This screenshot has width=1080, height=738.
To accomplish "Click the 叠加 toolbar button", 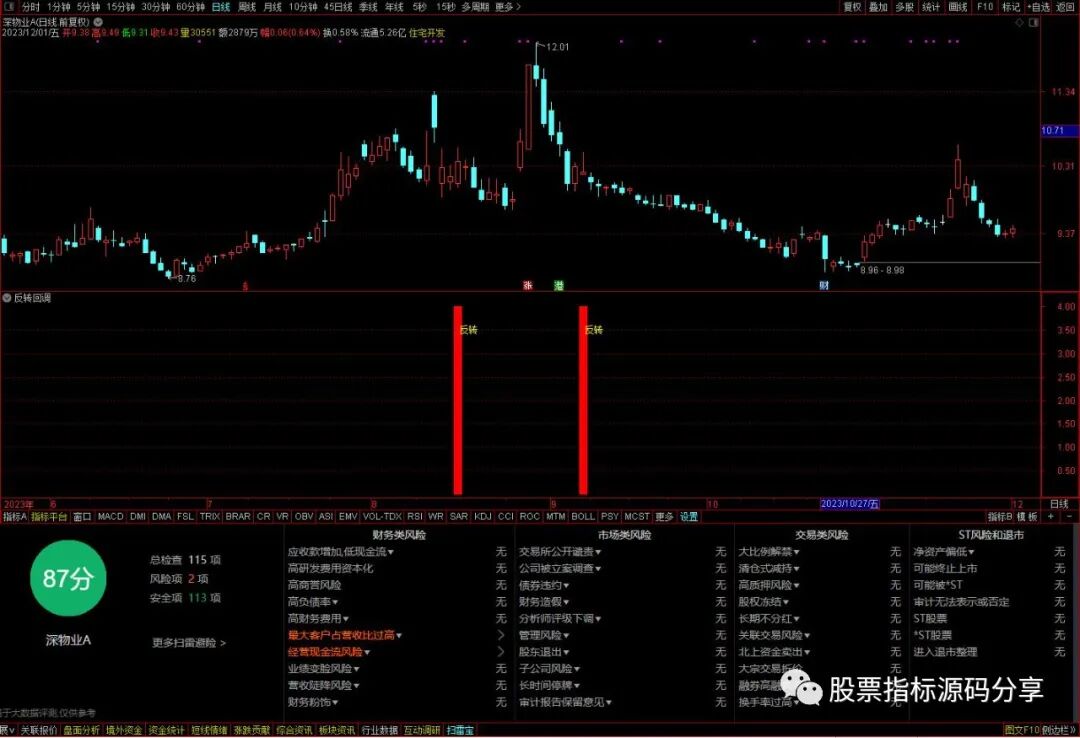I will click(878, 7).
